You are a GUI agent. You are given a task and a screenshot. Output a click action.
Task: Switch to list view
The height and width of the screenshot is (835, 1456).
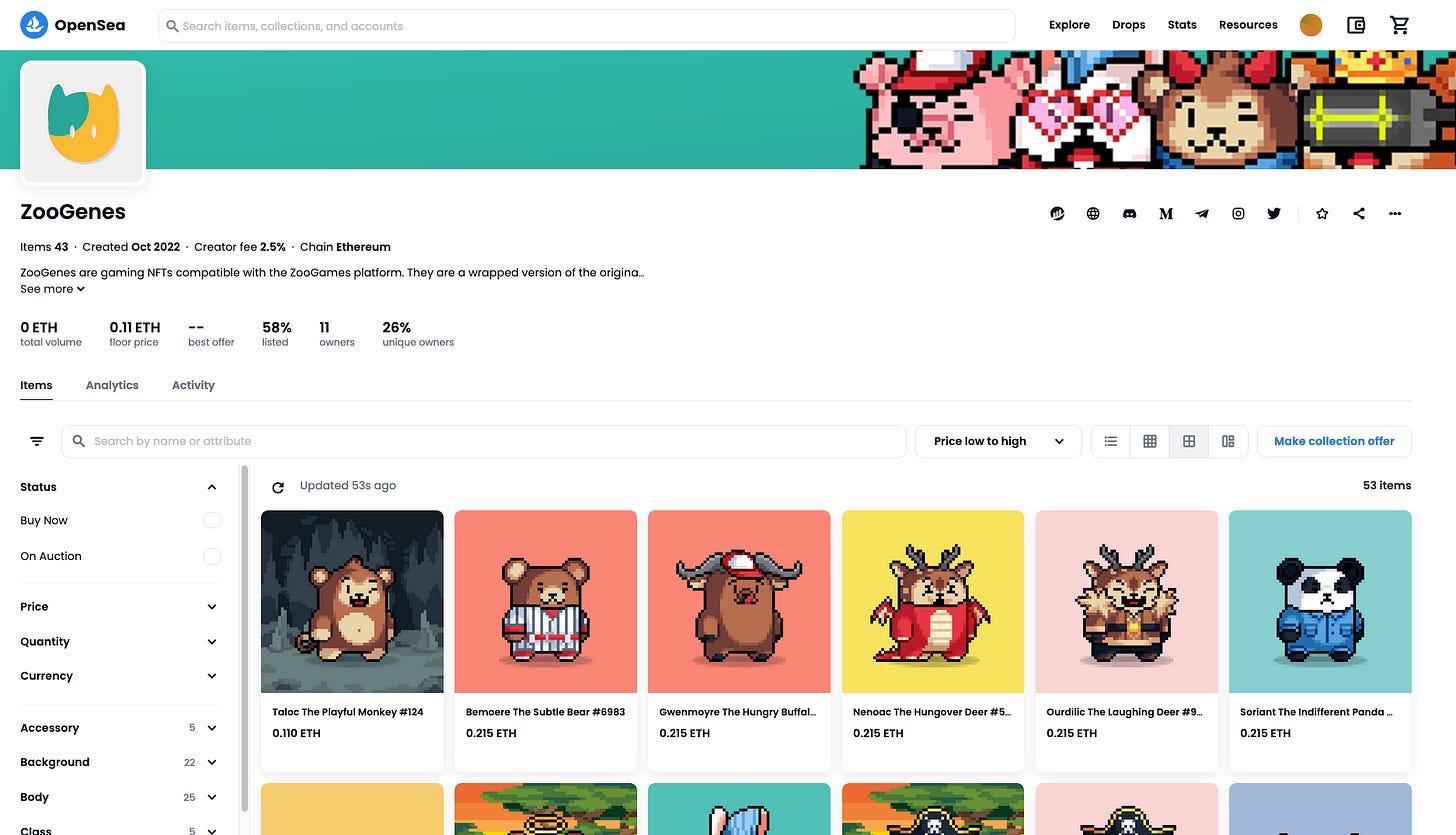1110,441
